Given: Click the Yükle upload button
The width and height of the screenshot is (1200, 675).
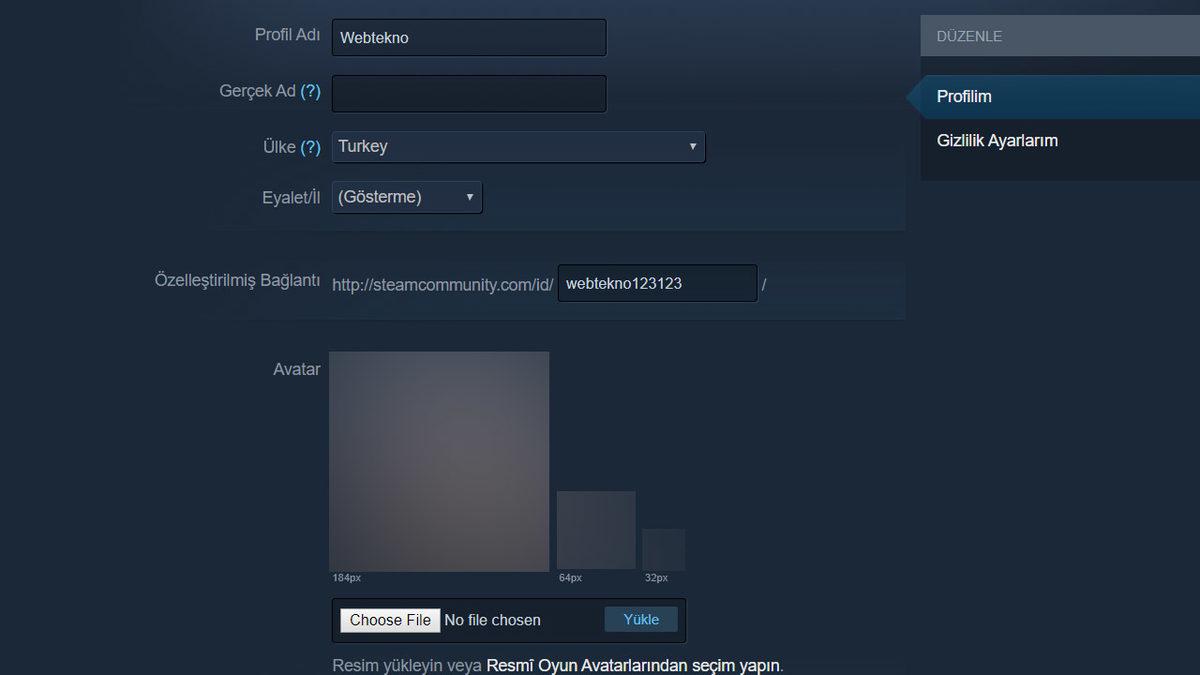Looking at the screenshot, I should click(x=640, y=618).
